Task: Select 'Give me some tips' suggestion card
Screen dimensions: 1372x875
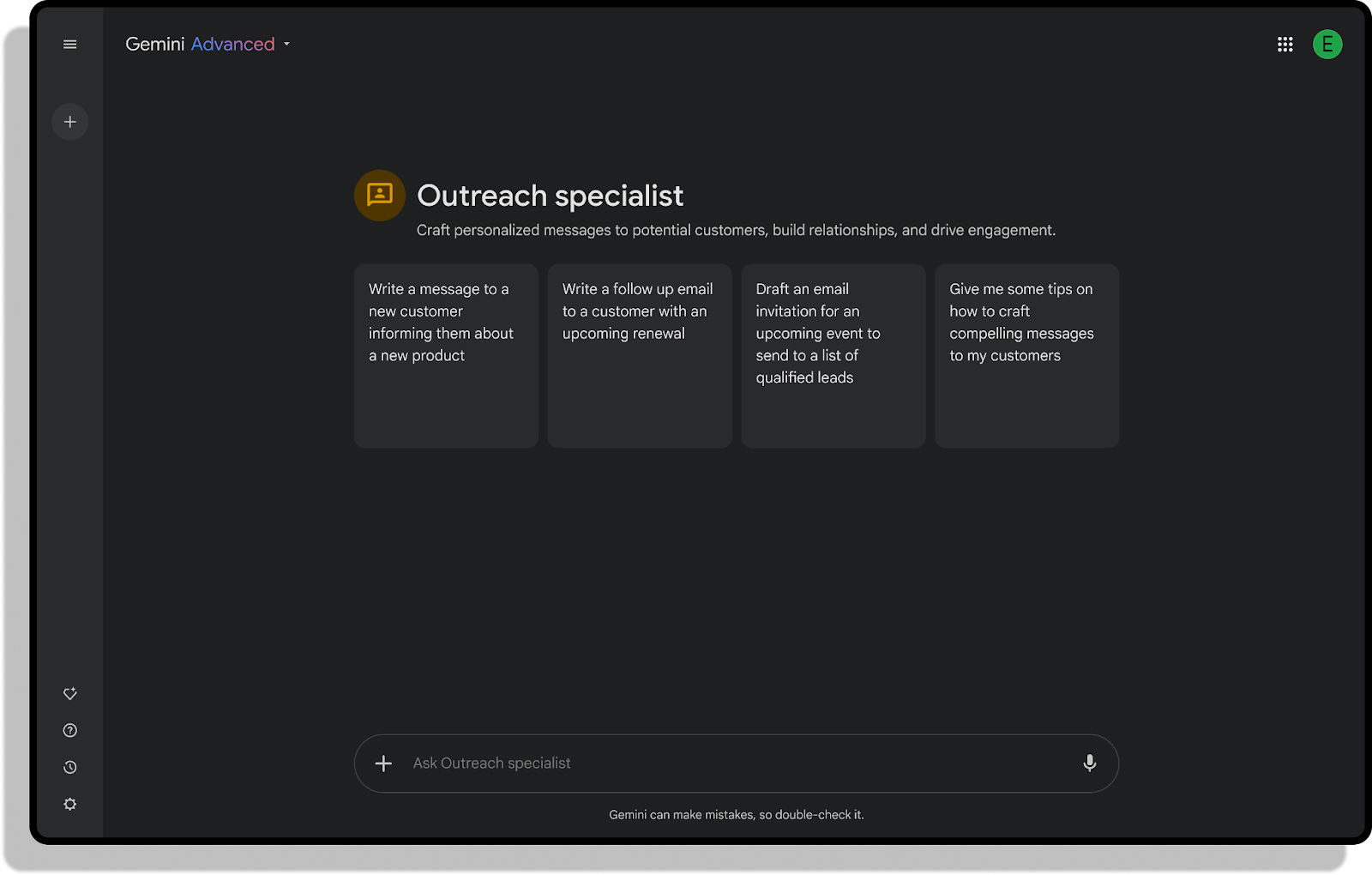Action: pos(1027,355)
